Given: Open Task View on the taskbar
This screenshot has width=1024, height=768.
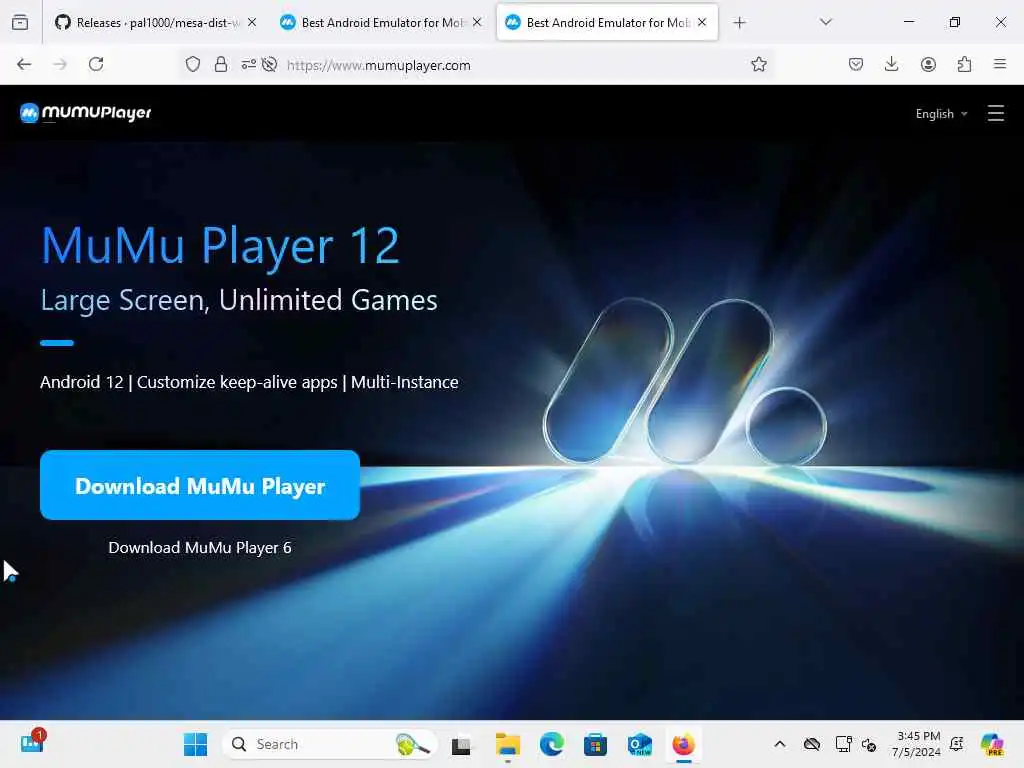Looking at the screenshot, I should pyautogui.click(x=461, y=744).
